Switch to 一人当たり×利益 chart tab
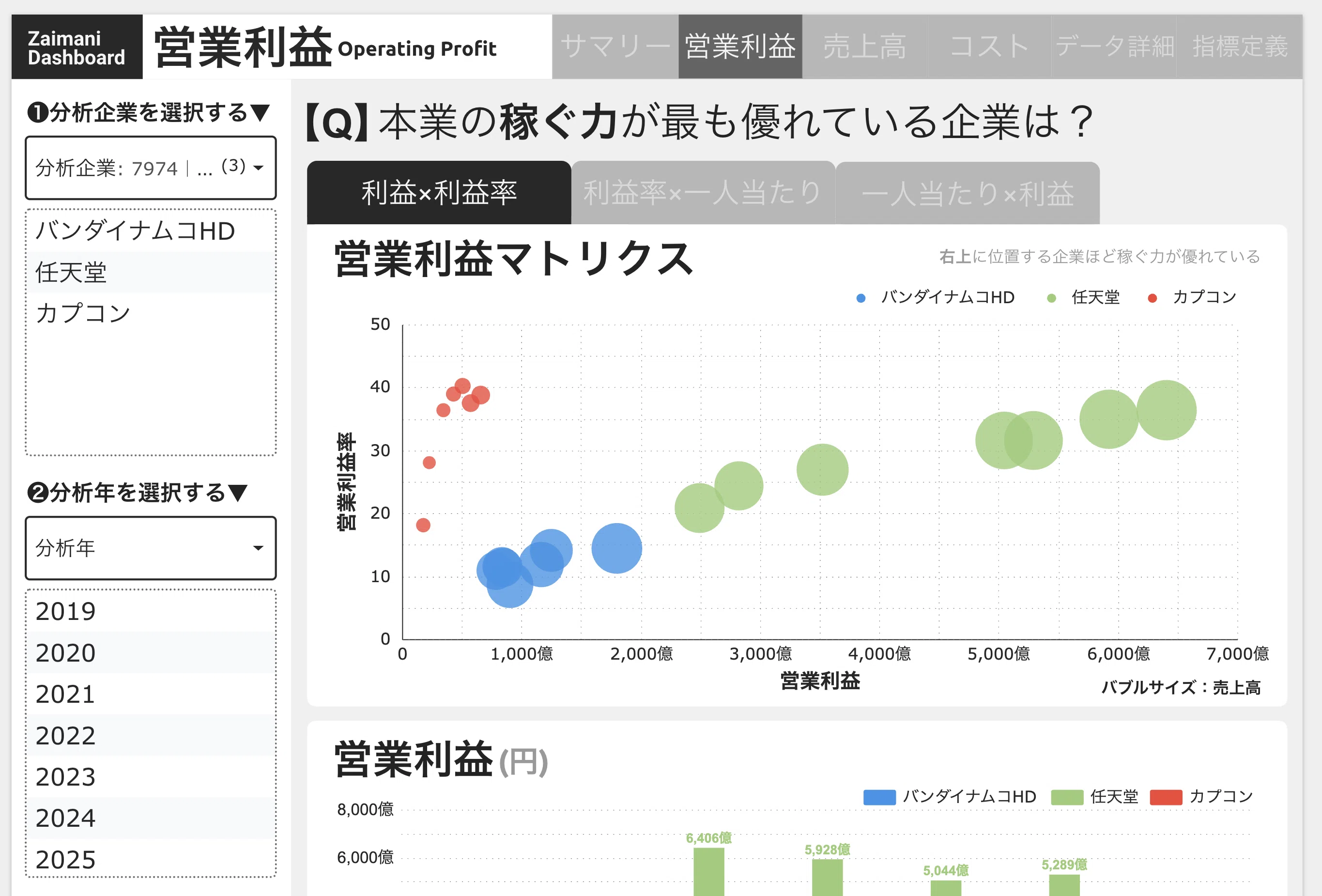 pos(967,193)
